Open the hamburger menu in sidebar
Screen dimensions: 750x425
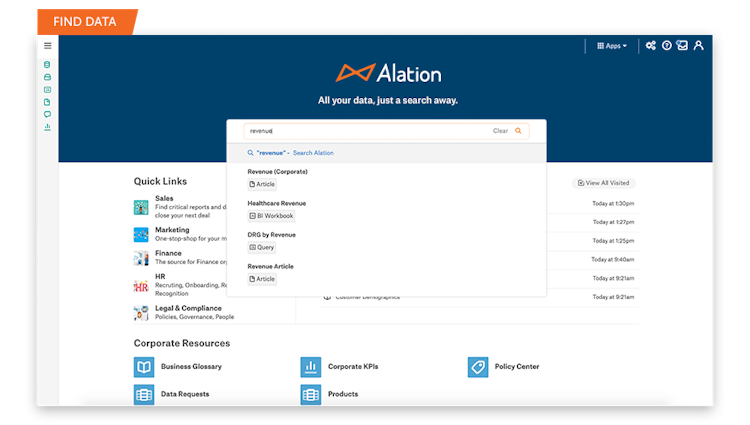coord(47,46)
